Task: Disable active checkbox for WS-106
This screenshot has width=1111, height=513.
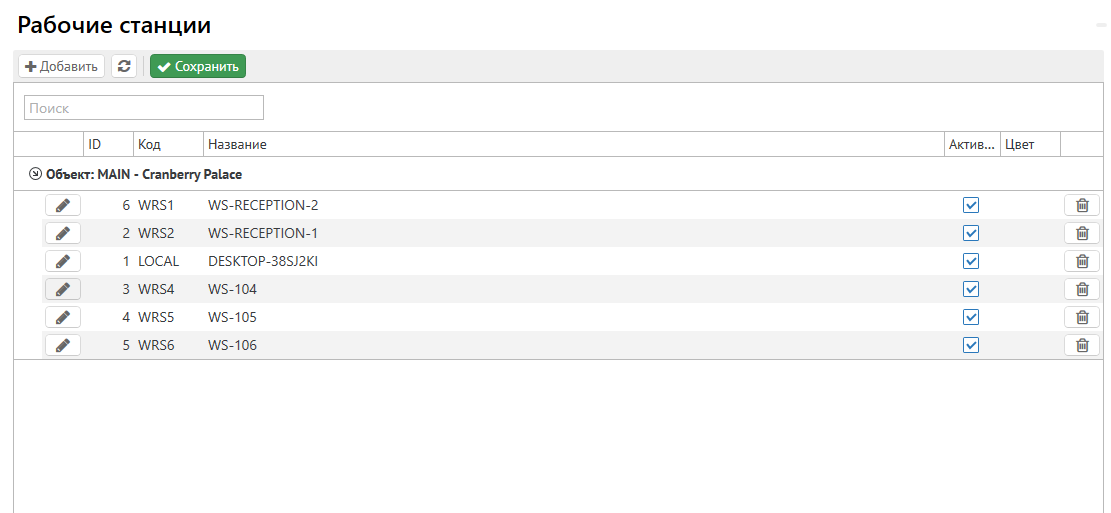Action: (970, 345)
